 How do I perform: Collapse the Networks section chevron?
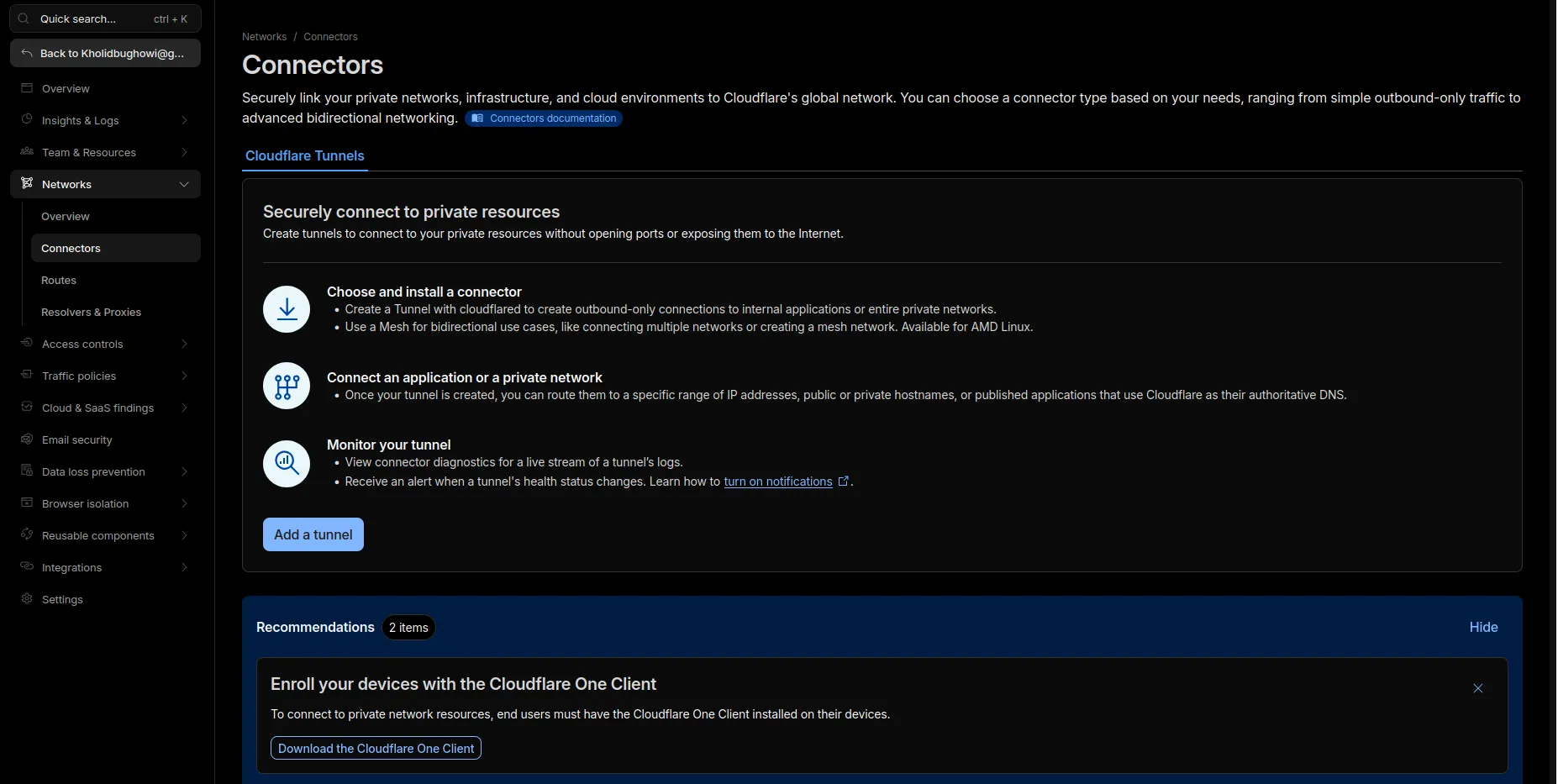184,184
